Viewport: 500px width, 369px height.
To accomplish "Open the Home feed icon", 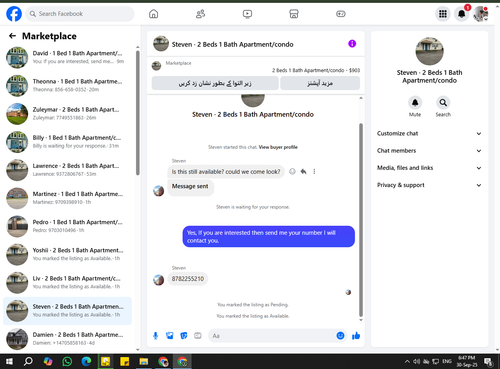I will (x=153, y=14).
